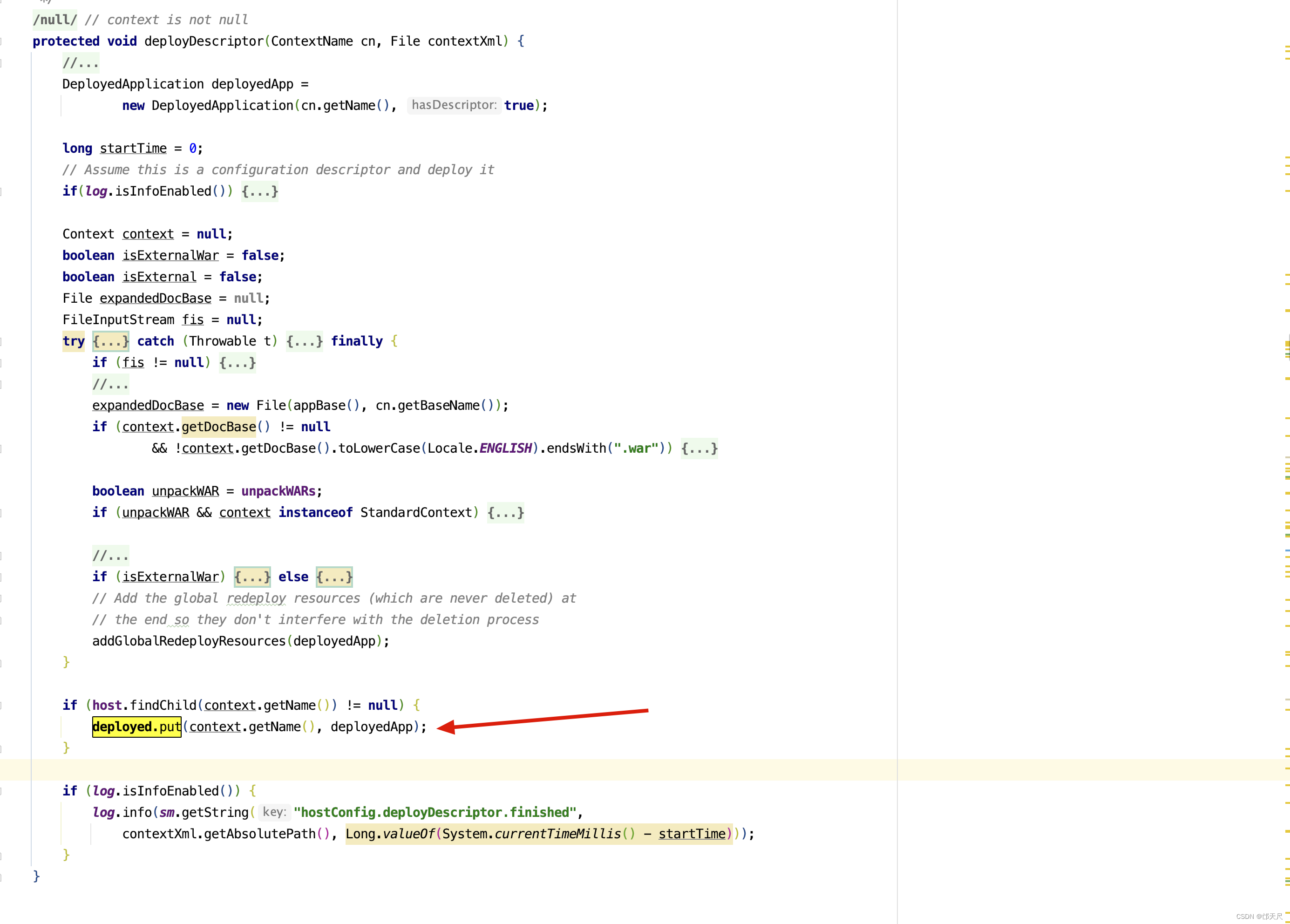Click the hasDescriptor: parameter hint
The width and height of the screenshot is (1290, 924).
coord(454,105)
